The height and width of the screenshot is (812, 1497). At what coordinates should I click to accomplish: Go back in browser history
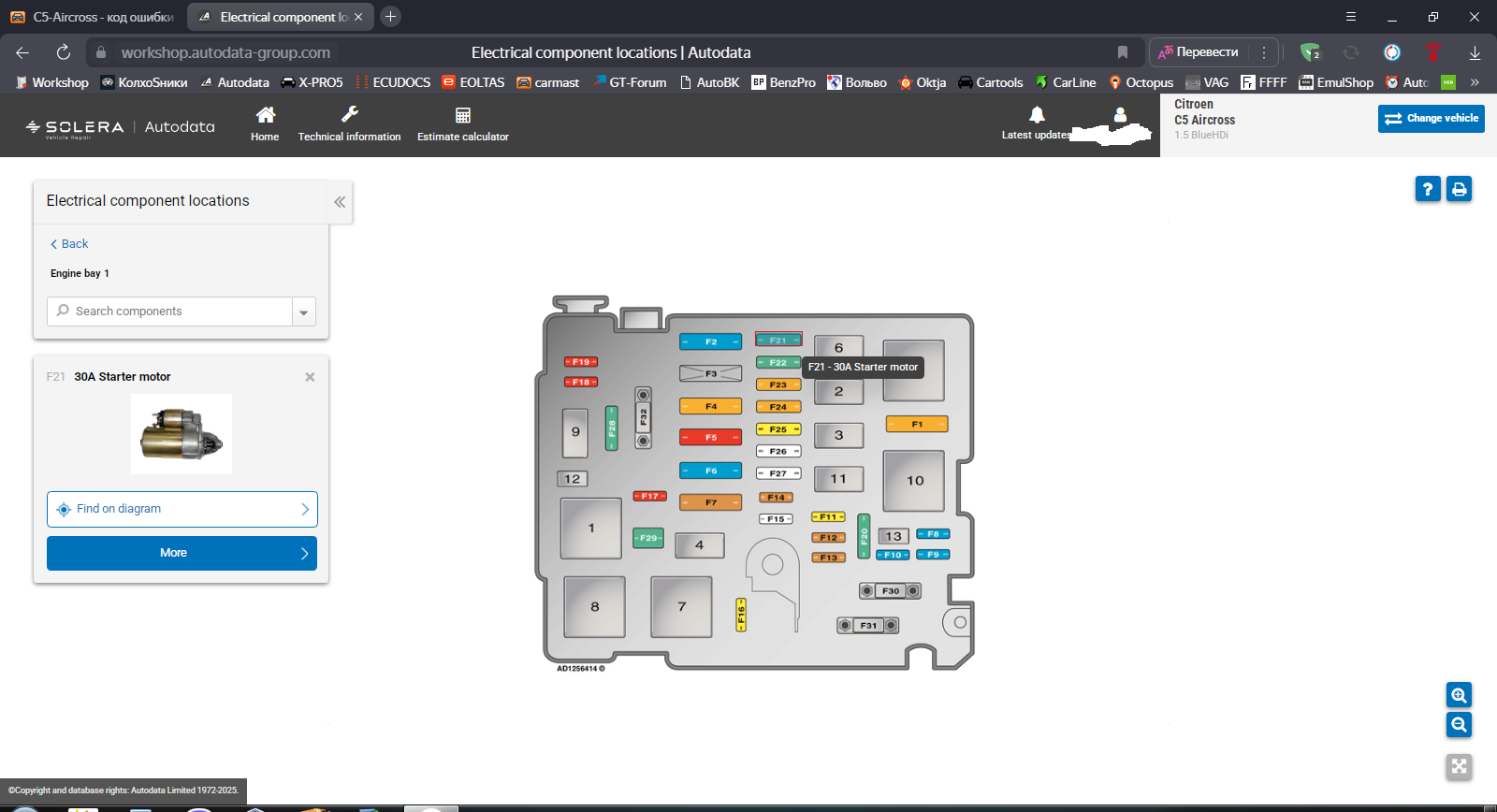click(x=22, y=52)
